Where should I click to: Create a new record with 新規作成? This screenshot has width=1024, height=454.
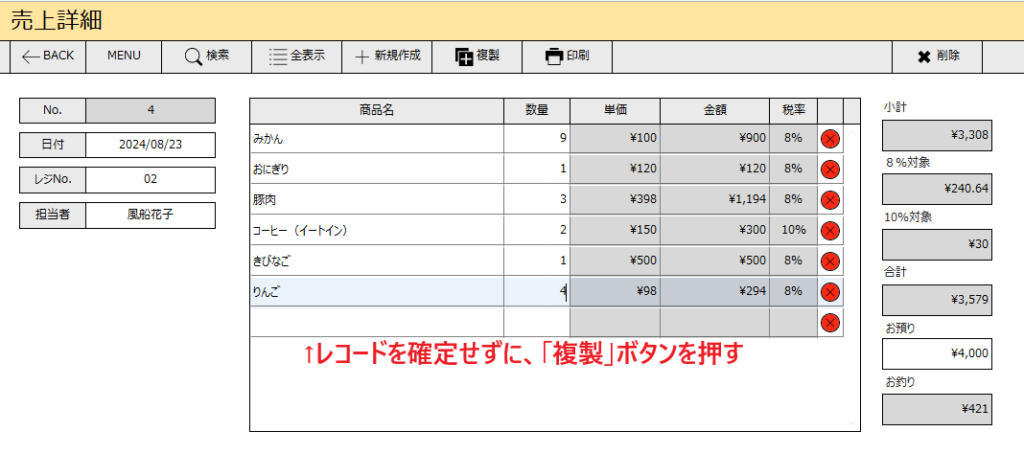387,56
